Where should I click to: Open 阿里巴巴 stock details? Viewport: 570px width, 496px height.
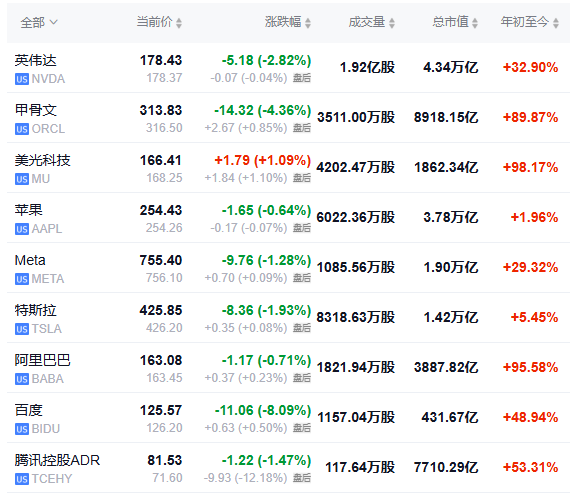point(43,360)
